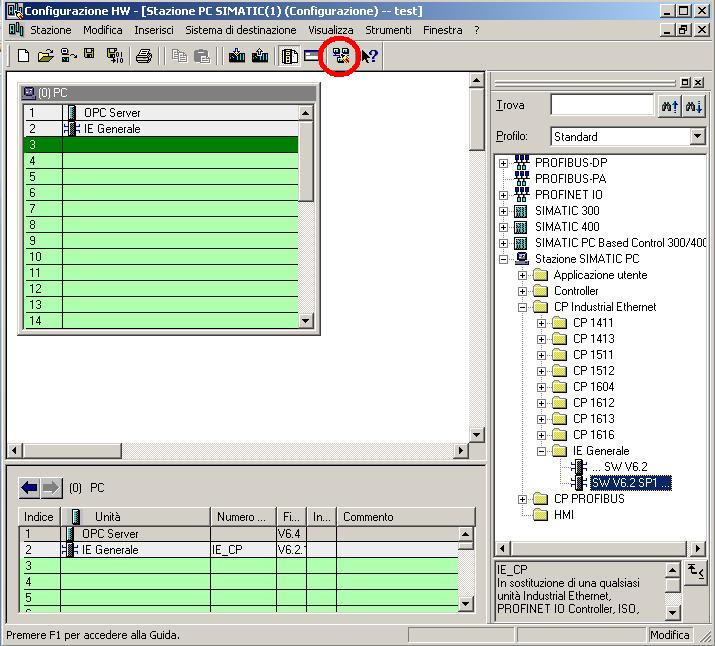Print the configuration with the printer icon
Screen dimensions: 715x646
[144, 57]
